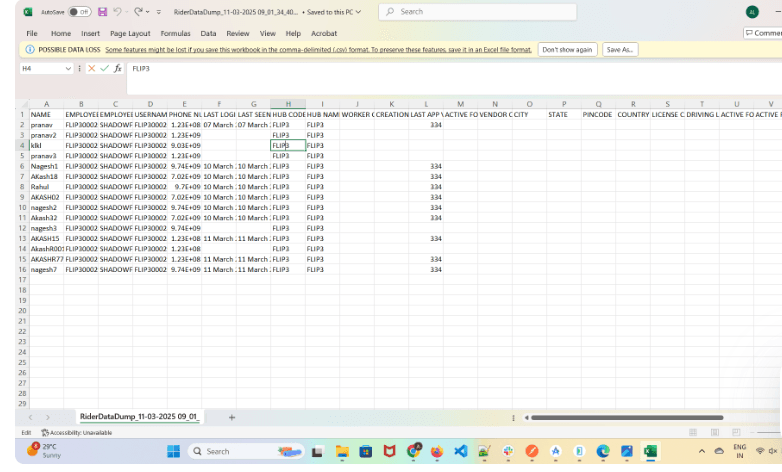Screen dimensions: 782x472
Task: Open the Name Box dropdown arrow
Action: click(x=68, y=68)
